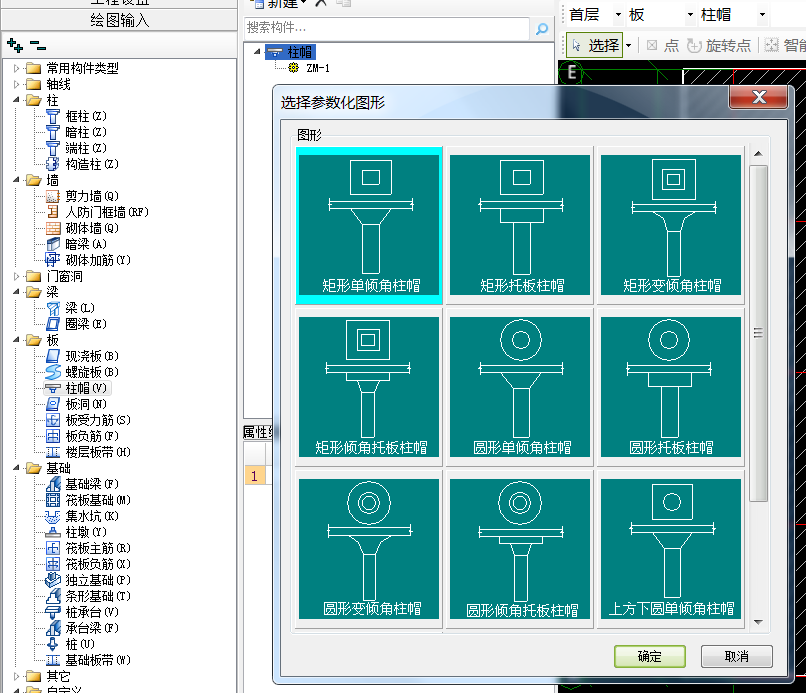The width and height of the screenshot is (806, 693).
Task: Select the 暗柱(Z) item icon
Action: [x=53, y=132]
